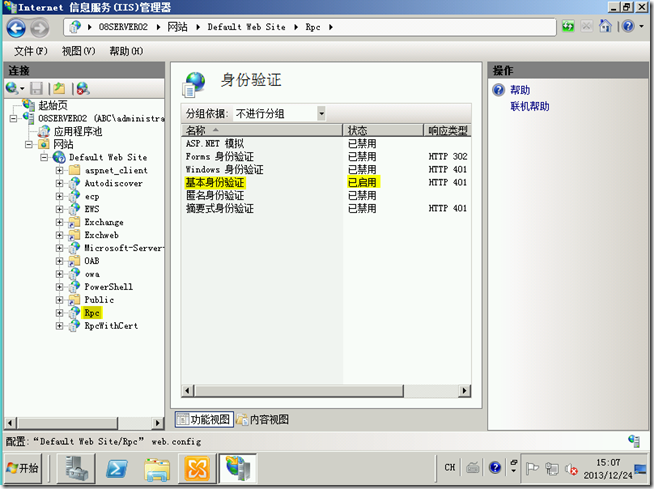The width and height of the screenshot is (654, 489).
Task: Open the 文件(F) menu
Action: click(31, 51)
